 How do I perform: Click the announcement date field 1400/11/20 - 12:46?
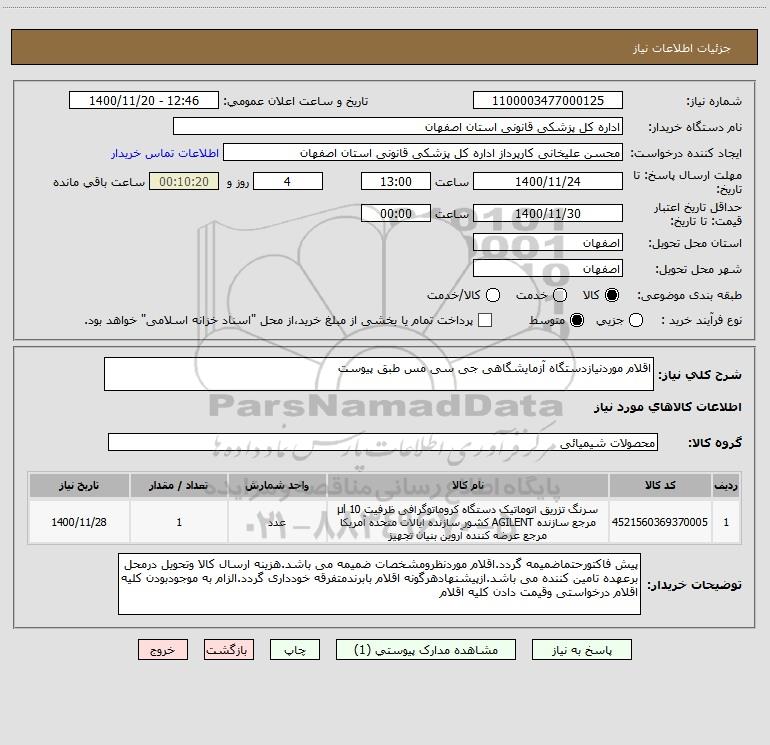tap(144, 100)
